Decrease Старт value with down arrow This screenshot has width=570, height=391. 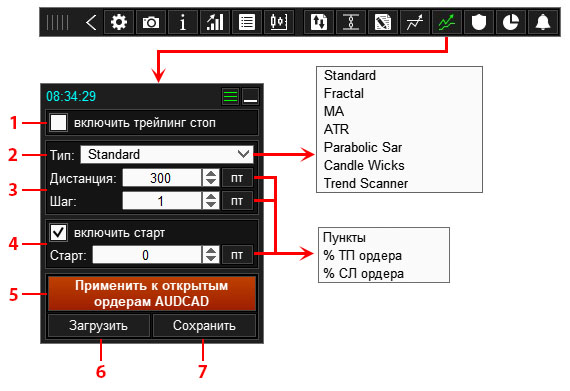tap(211, 259)
